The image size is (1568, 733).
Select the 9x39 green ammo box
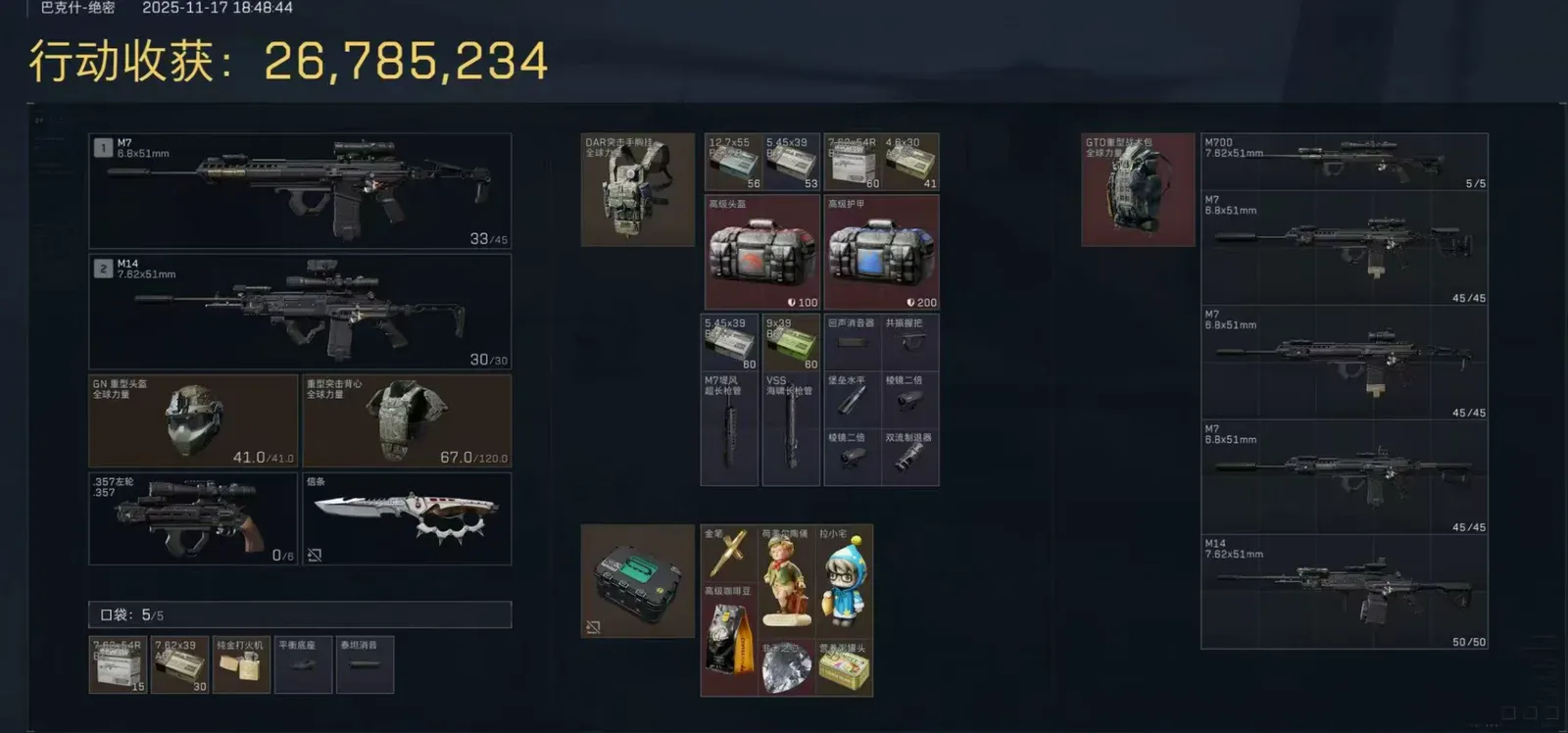pos(791,342)
